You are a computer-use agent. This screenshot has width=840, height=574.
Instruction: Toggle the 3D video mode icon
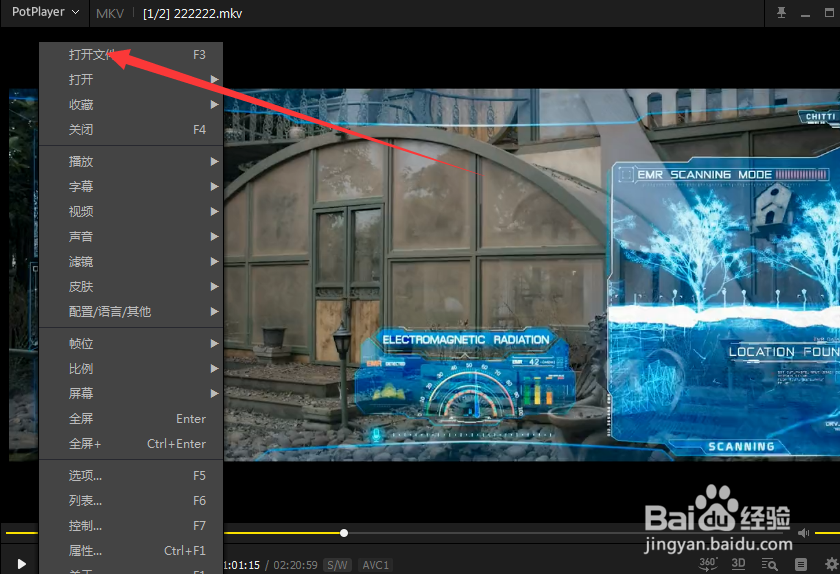pyautogui.click(x=738, y=563)
